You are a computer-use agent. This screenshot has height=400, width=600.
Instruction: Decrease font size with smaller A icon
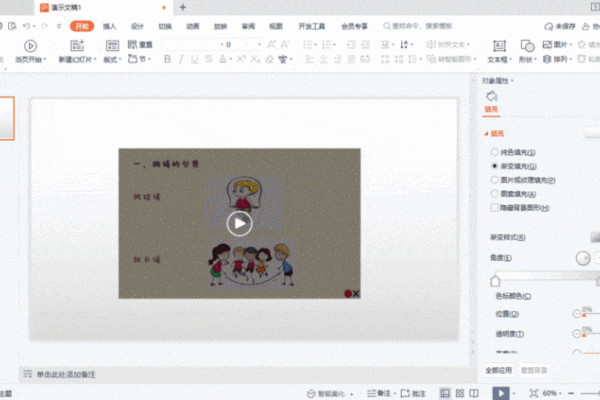[285, 45]
